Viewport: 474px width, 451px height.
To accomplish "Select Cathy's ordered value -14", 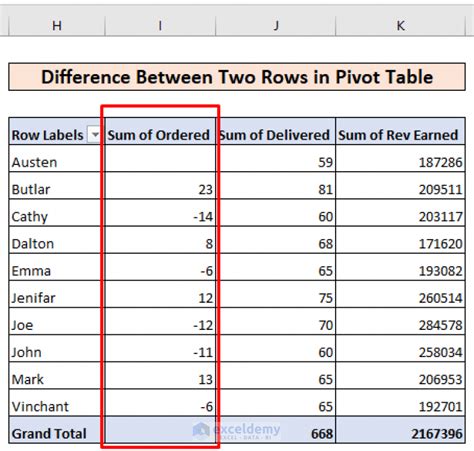I will click(160, 213).
